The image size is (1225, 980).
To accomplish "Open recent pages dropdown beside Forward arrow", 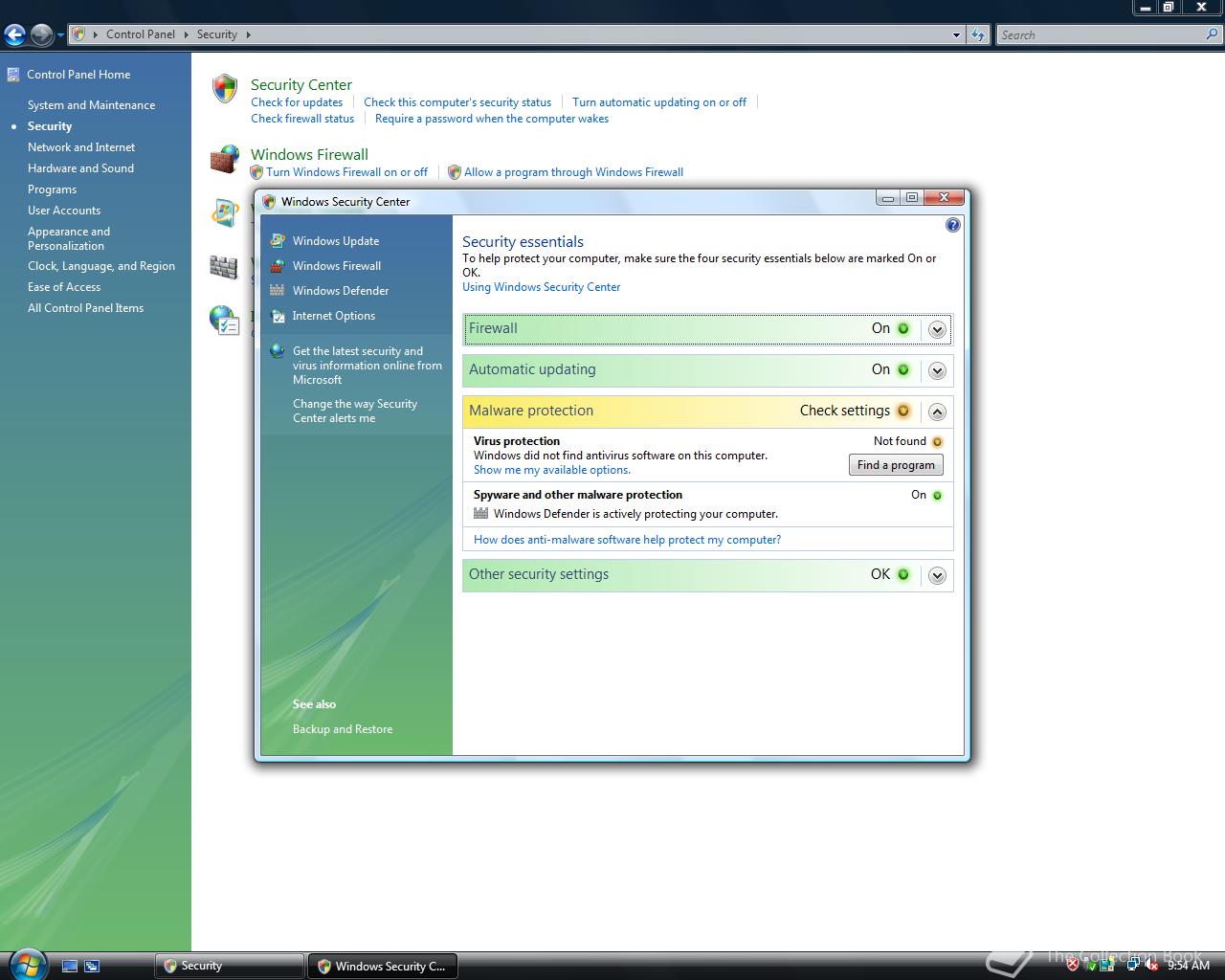I will point(60,35).
